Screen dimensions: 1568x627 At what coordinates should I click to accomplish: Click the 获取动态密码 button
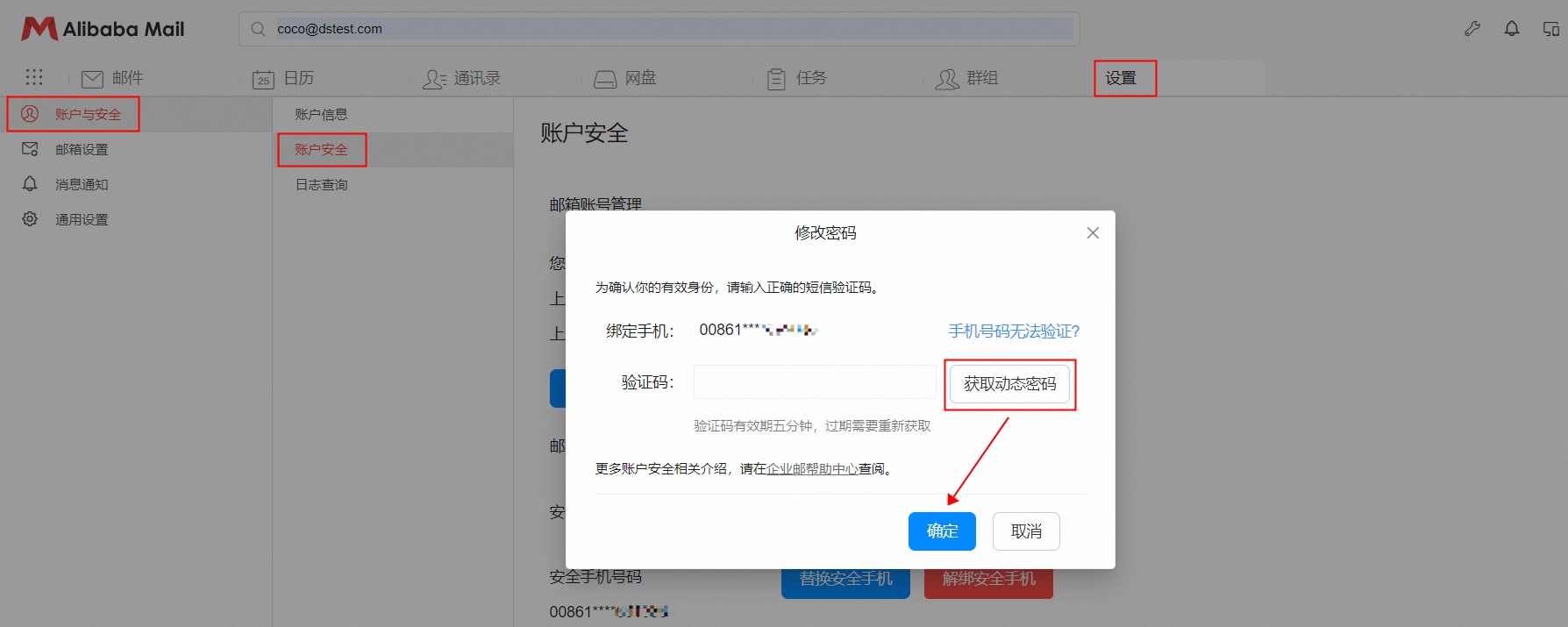point(1009,384)
